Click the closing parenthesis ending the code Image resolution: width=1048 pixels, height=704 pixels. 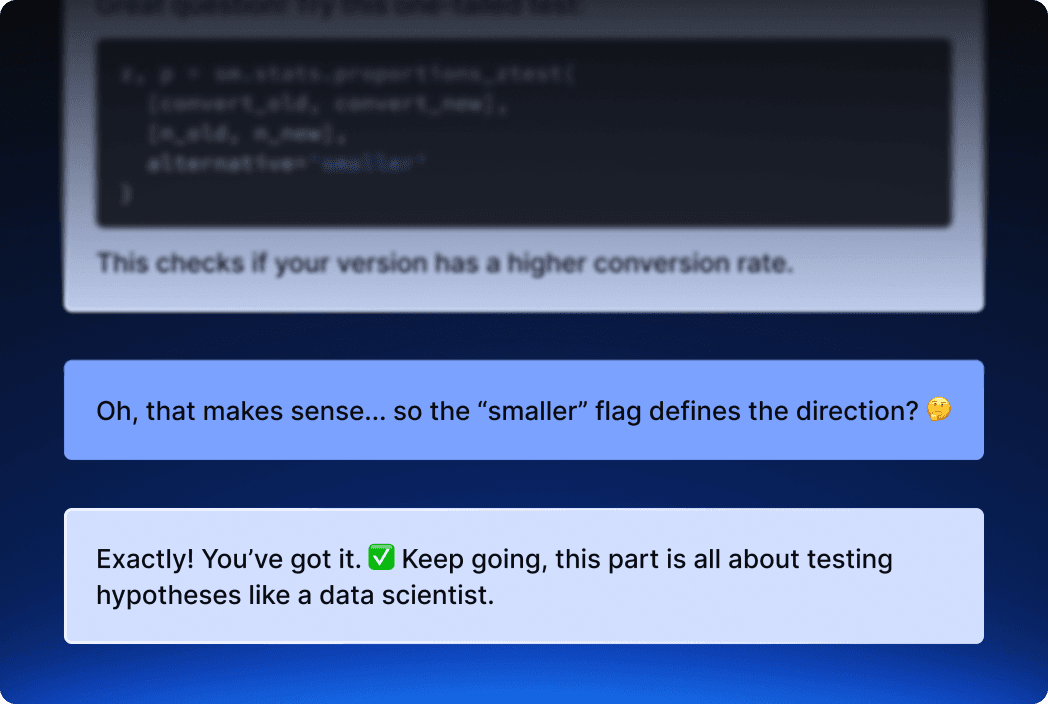(125, 192)
